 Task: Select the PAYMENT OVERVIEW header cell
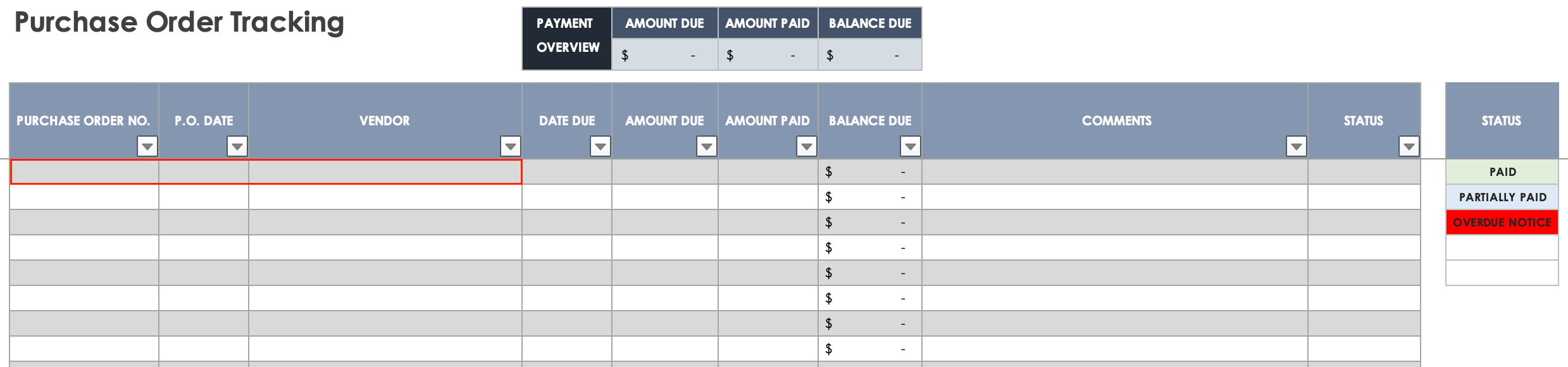567,35
